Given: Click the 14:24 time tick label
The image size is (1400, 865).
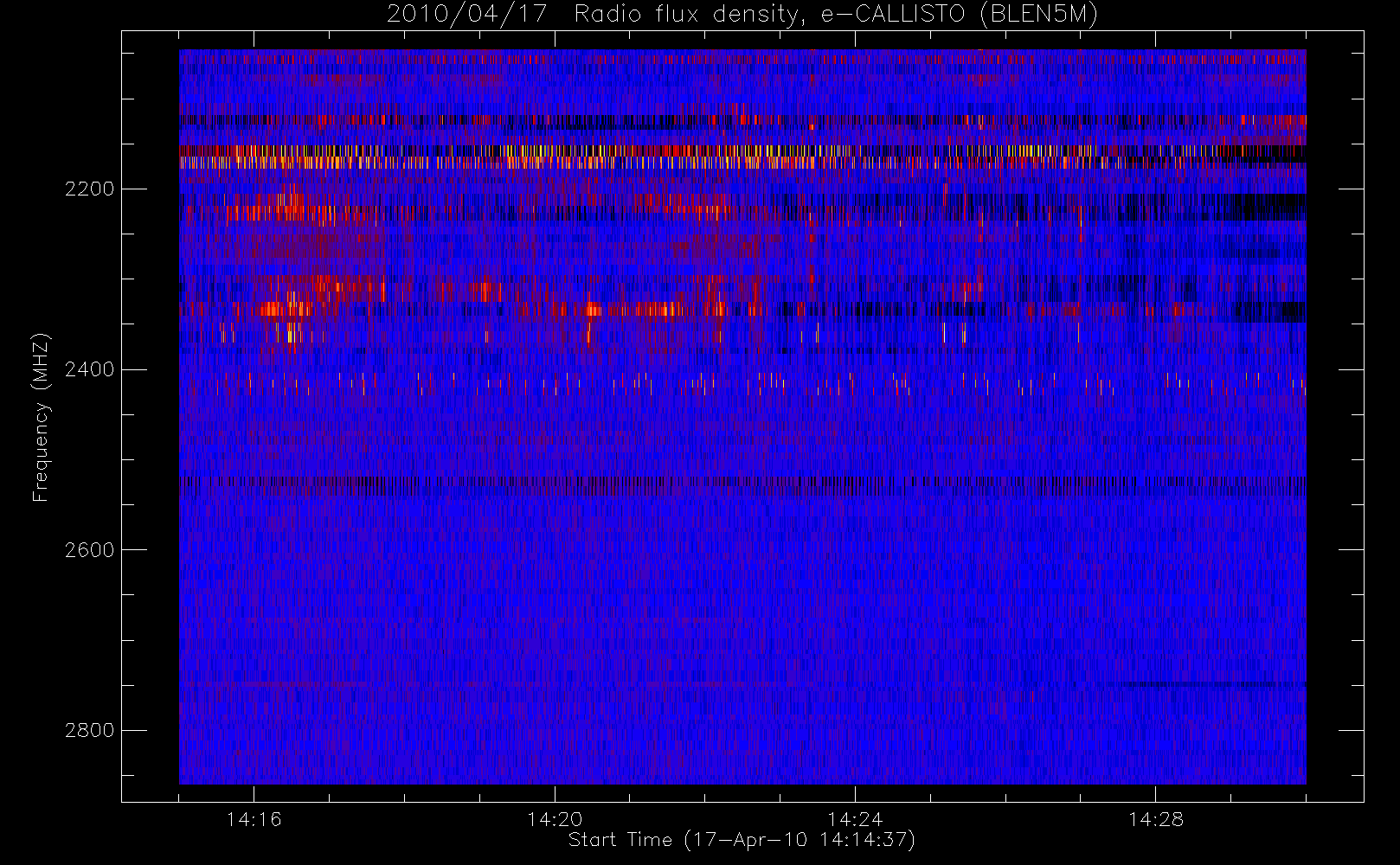Looking at the screenshot, I should point(855,819).
